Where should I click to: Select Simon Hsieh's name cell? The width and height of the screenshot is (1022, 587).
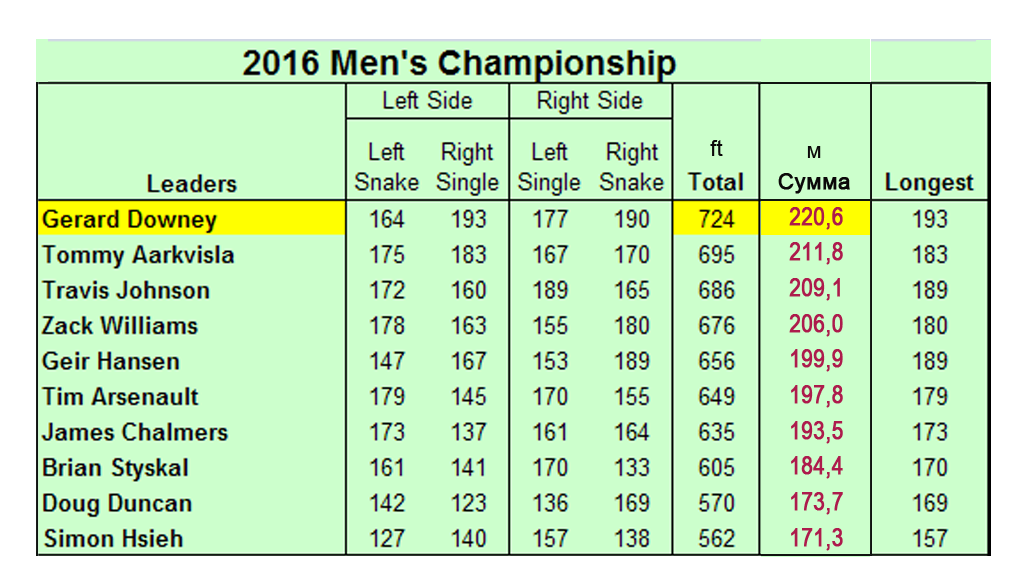(x=113, y=539)
